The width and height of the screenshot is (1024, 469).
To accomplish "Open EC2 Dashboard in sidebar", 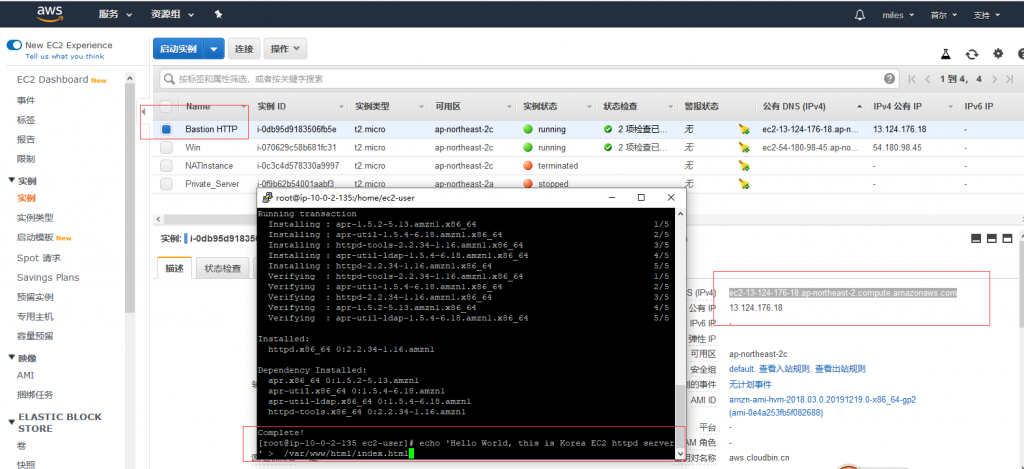I will point(53,80).
